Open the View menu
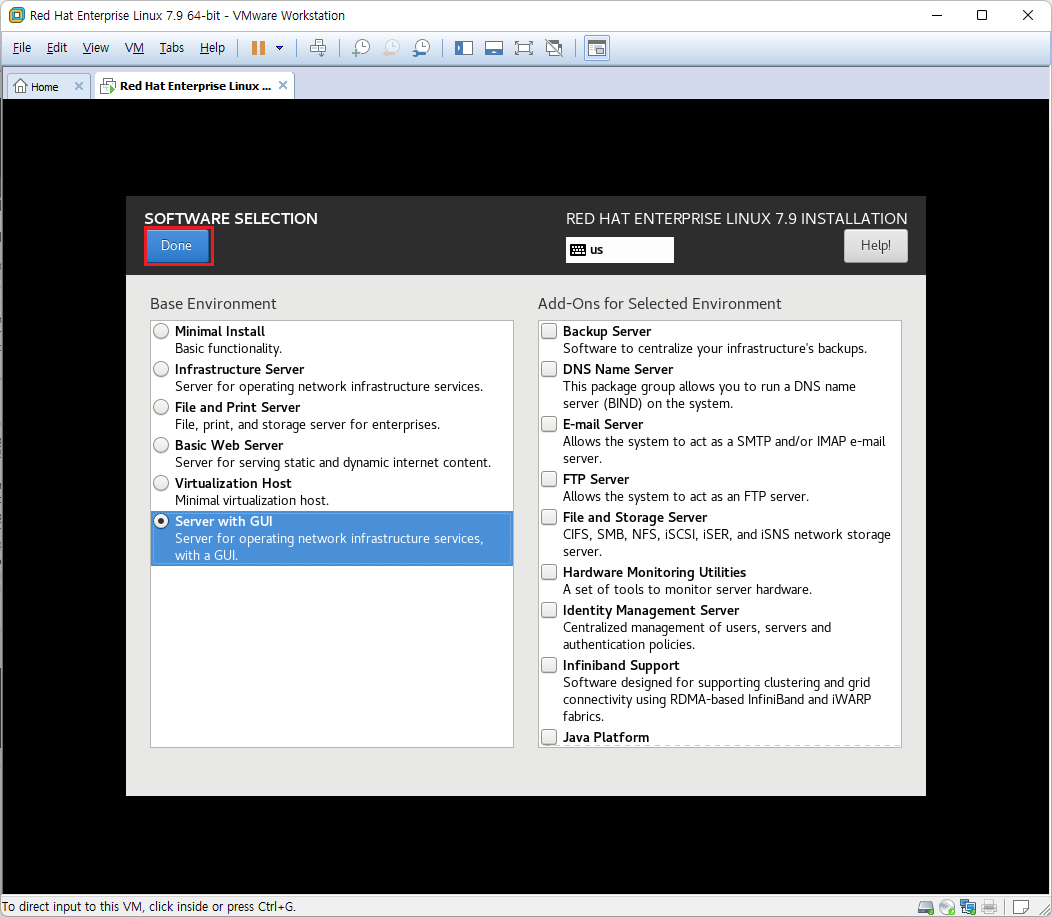 95,48
